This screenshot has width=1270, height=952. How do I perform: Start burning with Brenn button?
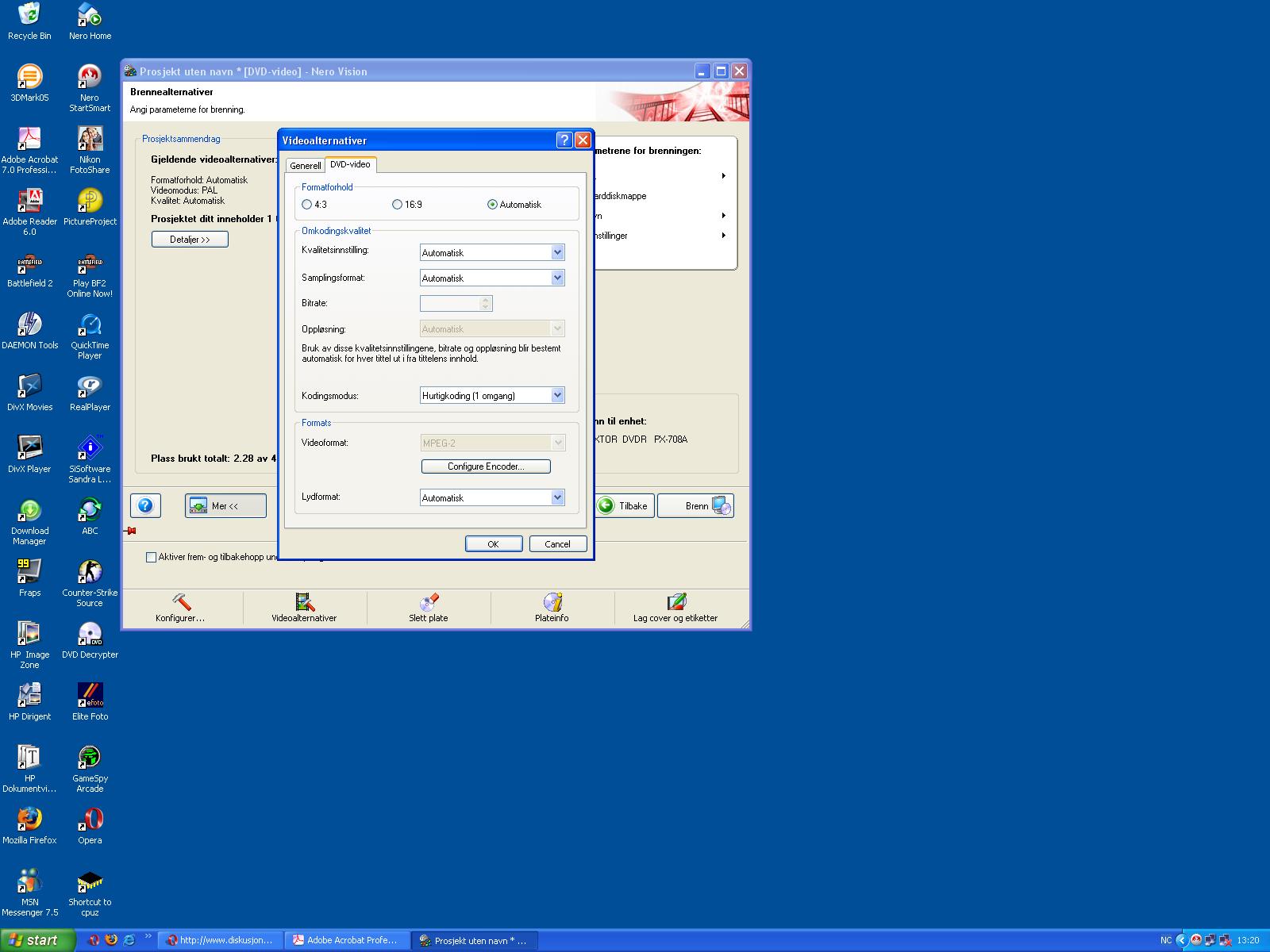(696, 505)
